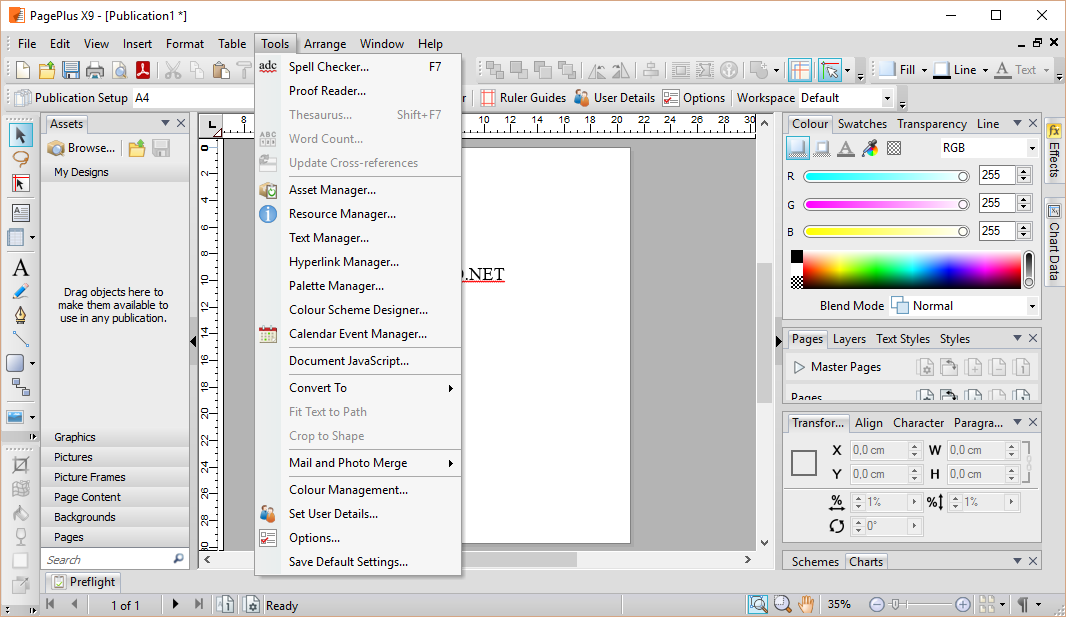
Task: Click the Zoom in plus button
Action: coord(963,604)
